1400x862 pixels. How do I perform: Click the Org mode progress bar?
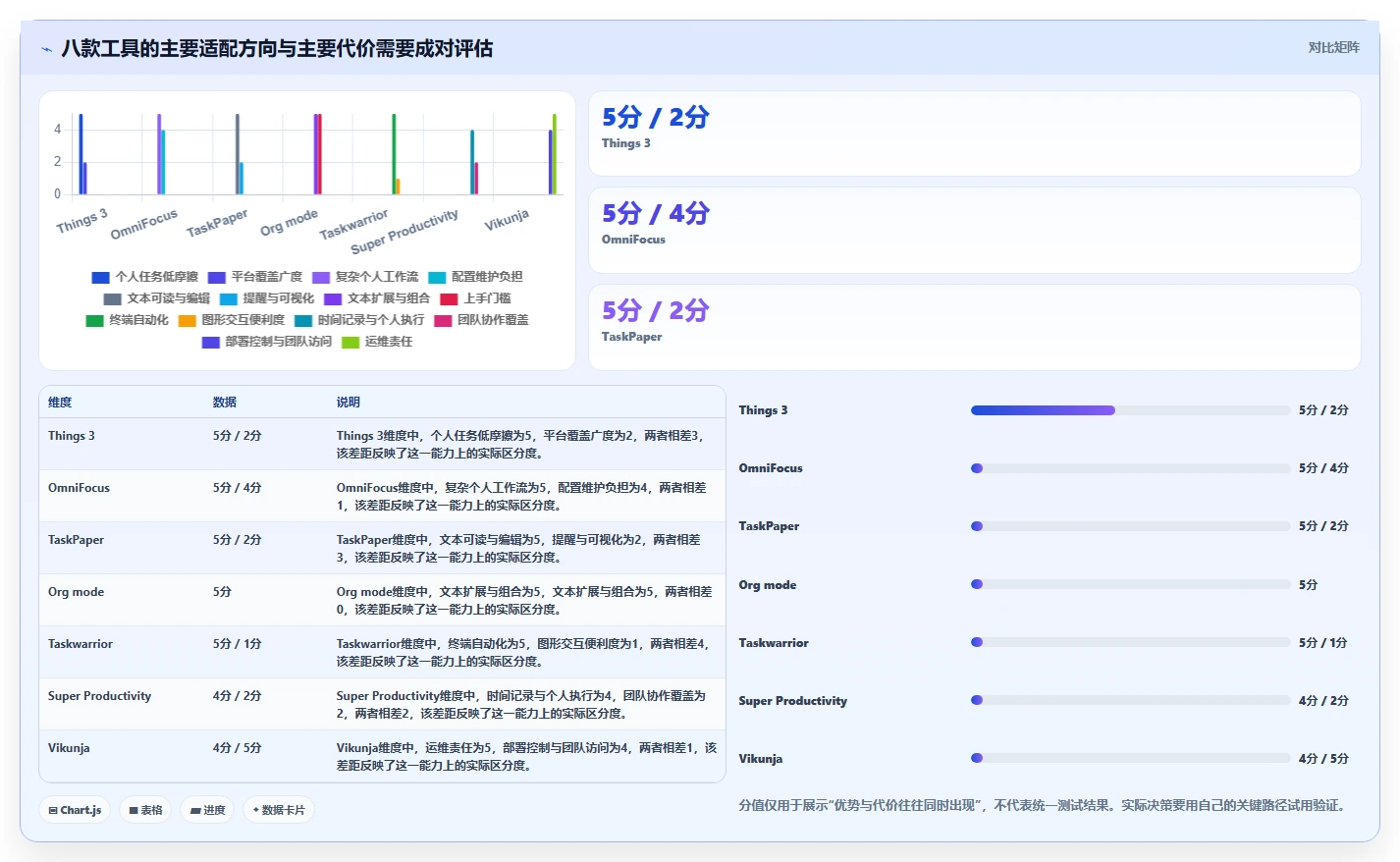pos(1130,584)
